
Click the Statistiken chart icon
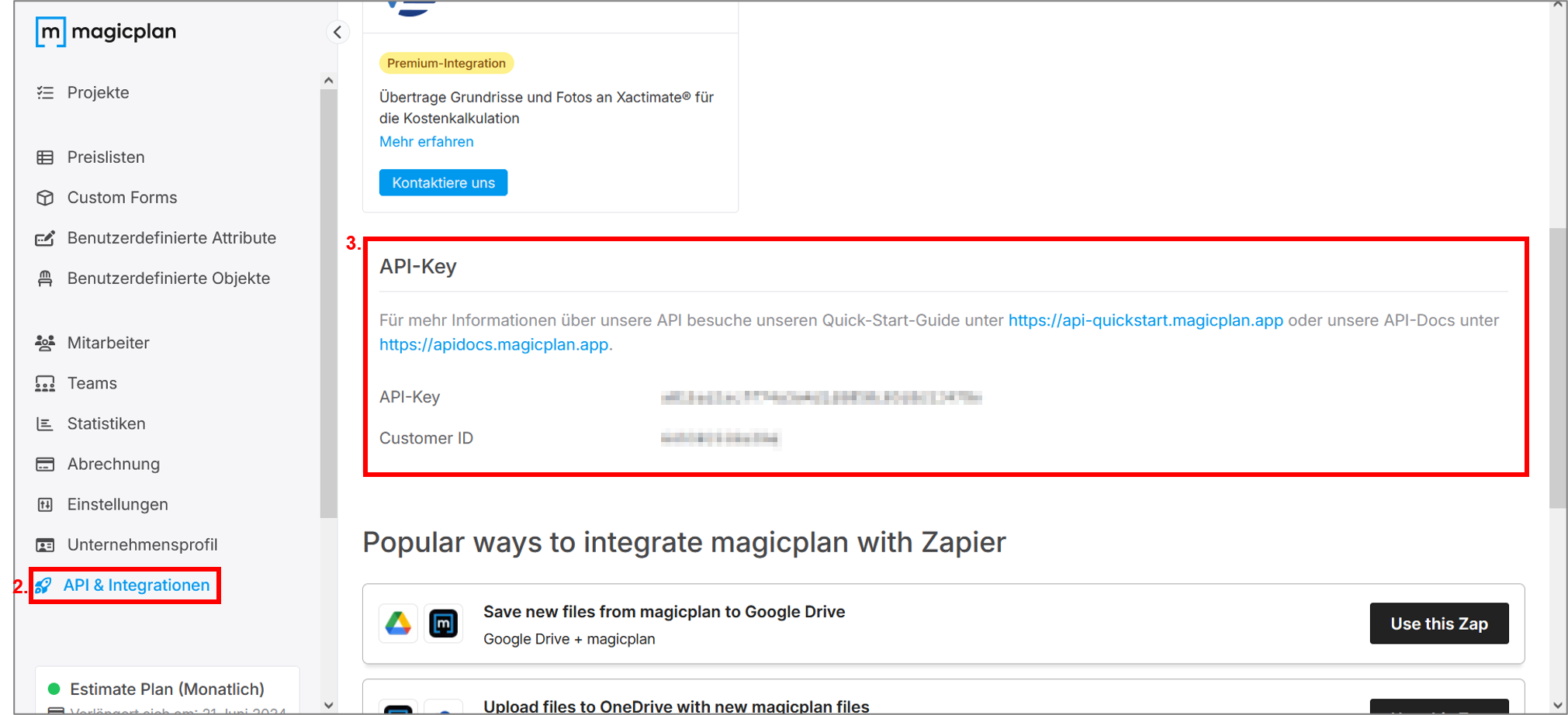(x=45, y=423)
